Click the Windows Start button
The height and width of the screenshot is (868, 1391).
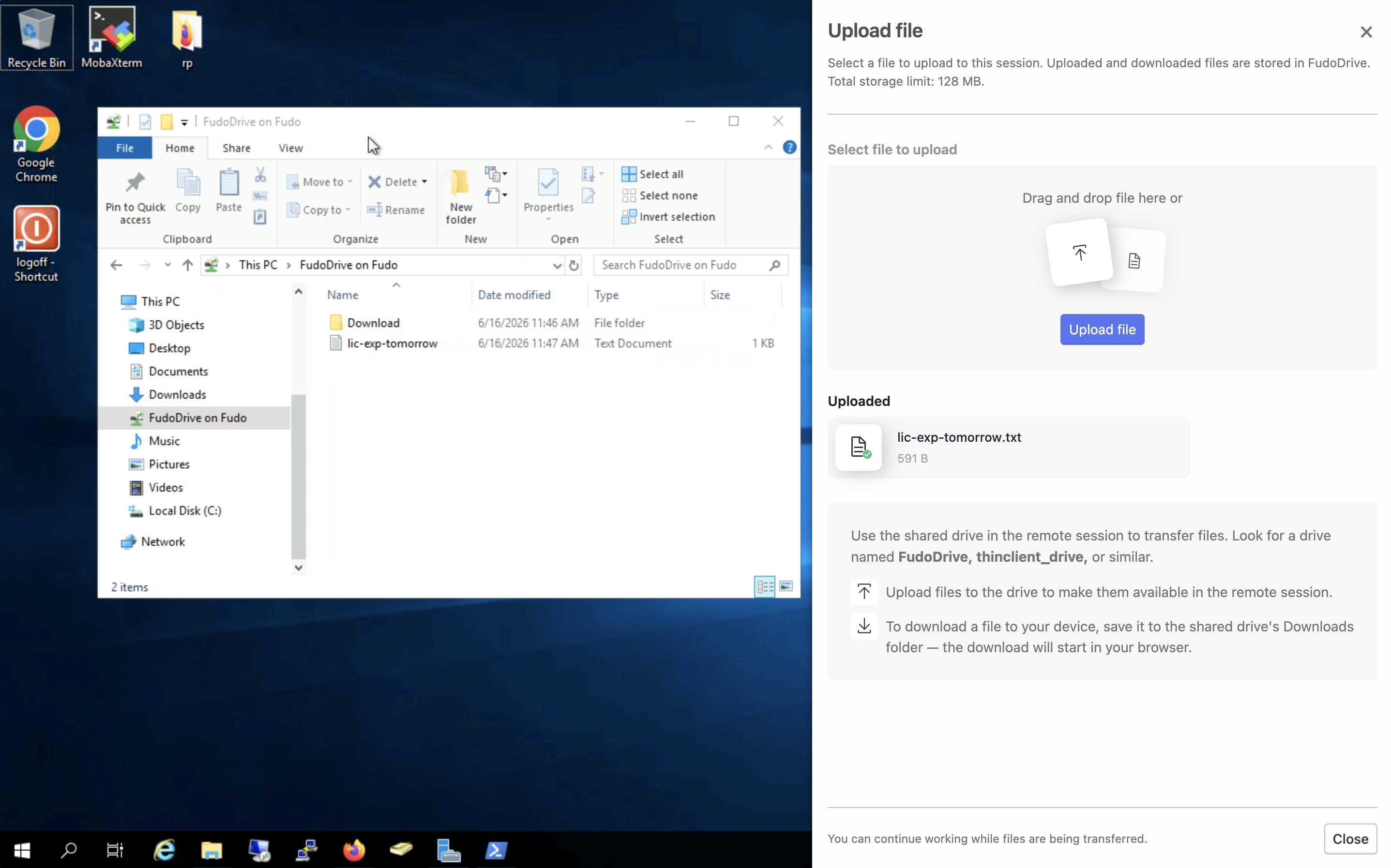tap(22, 850)
